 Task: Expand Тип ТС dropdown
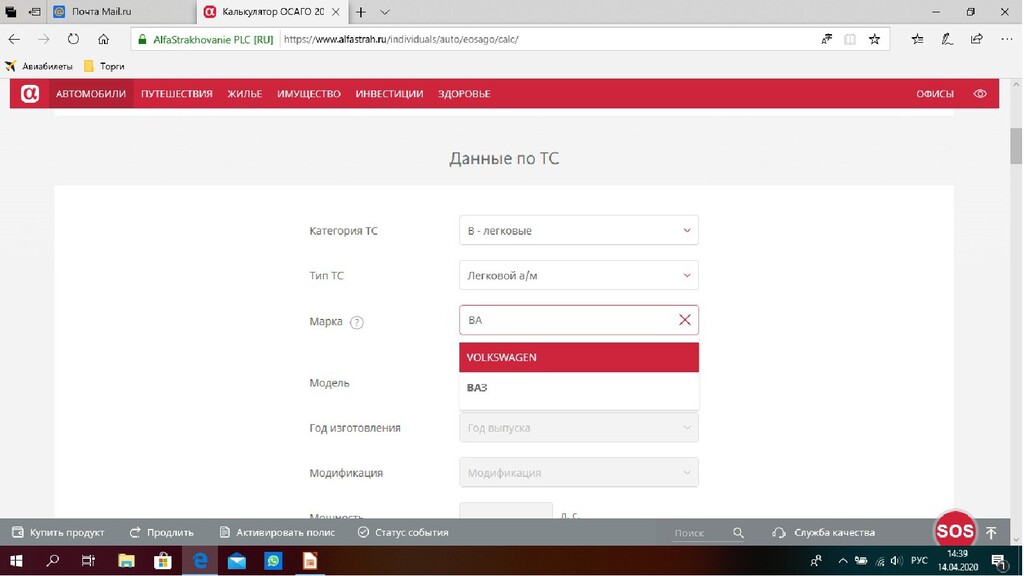[579, 275]
